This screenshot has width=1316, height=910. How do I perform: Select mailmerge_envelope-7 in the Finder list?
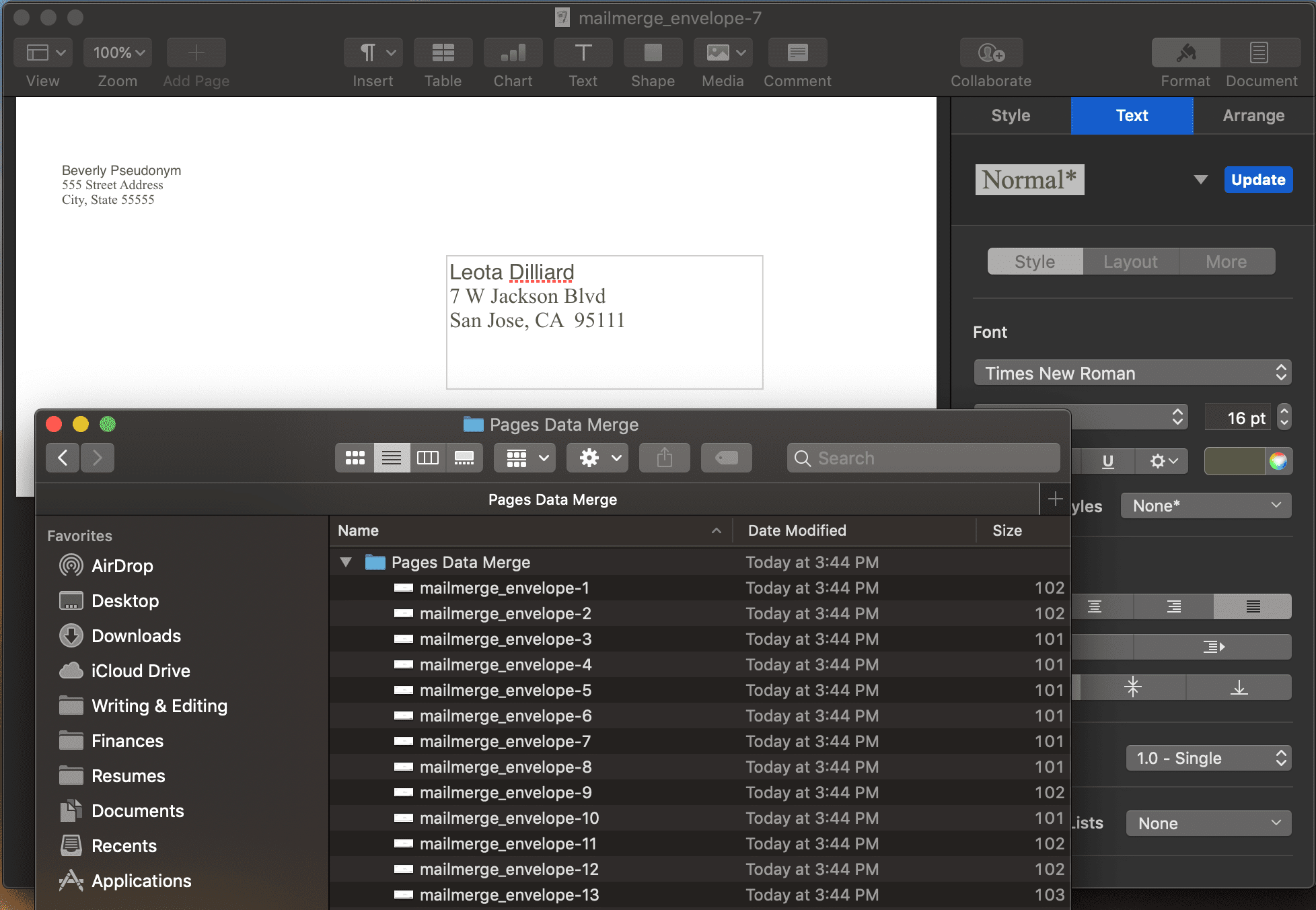coord(700,742)
